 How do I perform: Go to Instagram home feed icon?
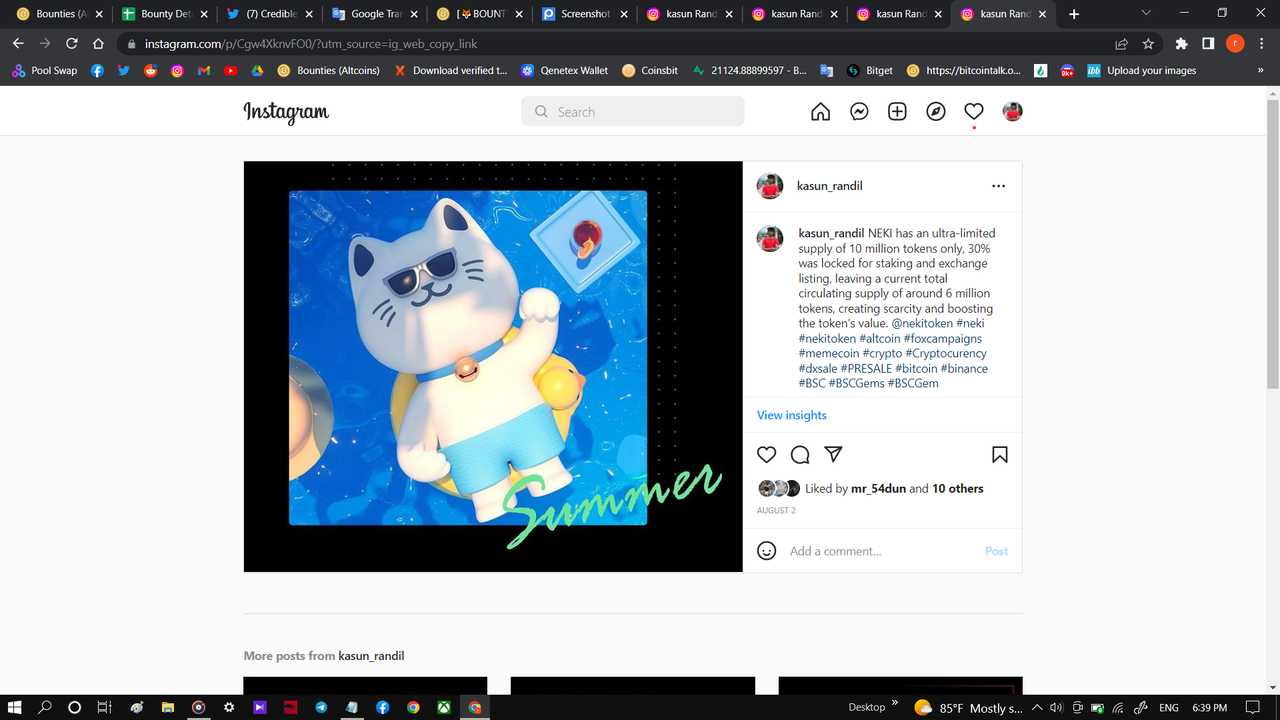pos(820,112)
